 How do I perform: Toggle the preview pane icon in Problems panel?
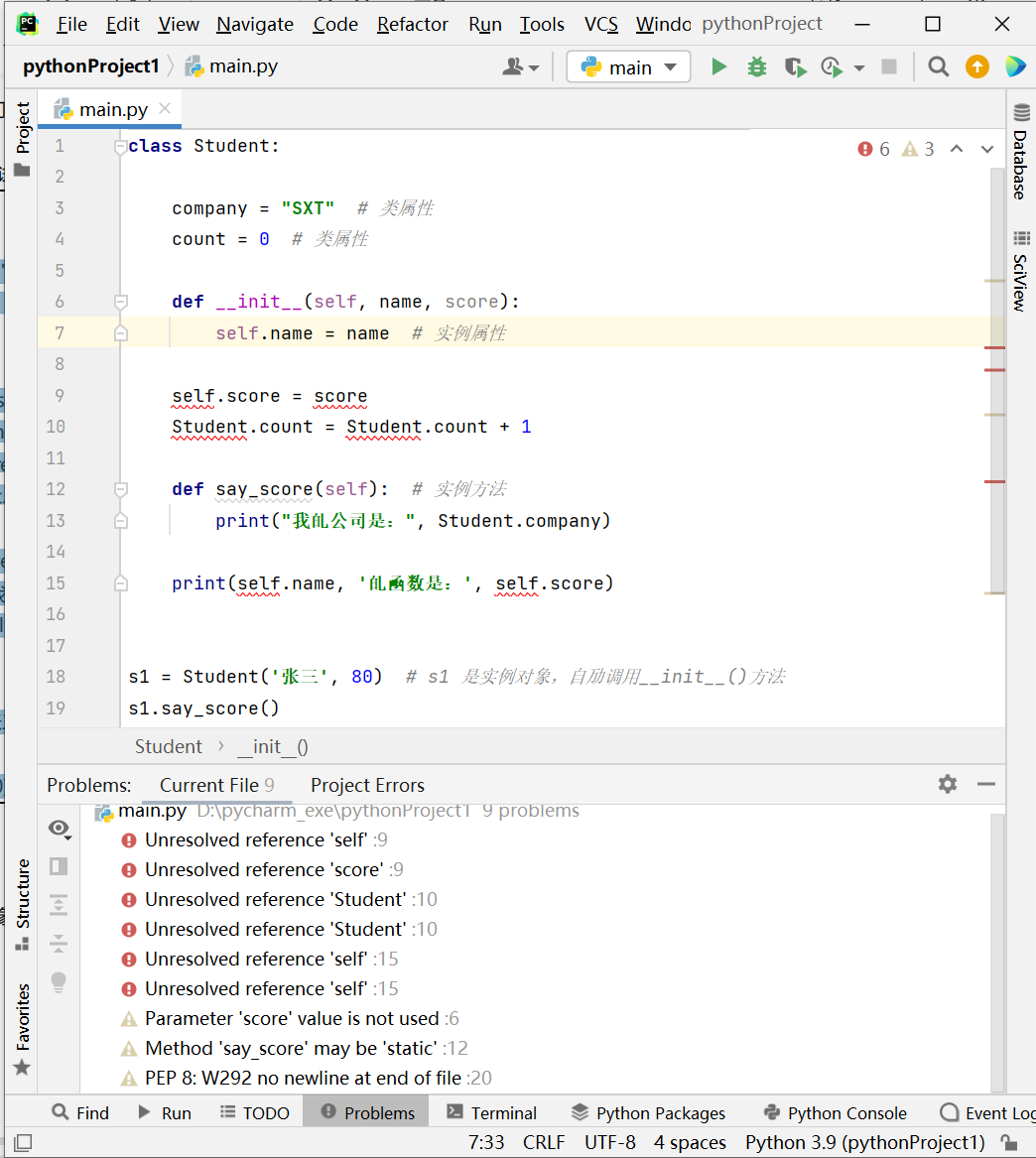pos(59,866)
